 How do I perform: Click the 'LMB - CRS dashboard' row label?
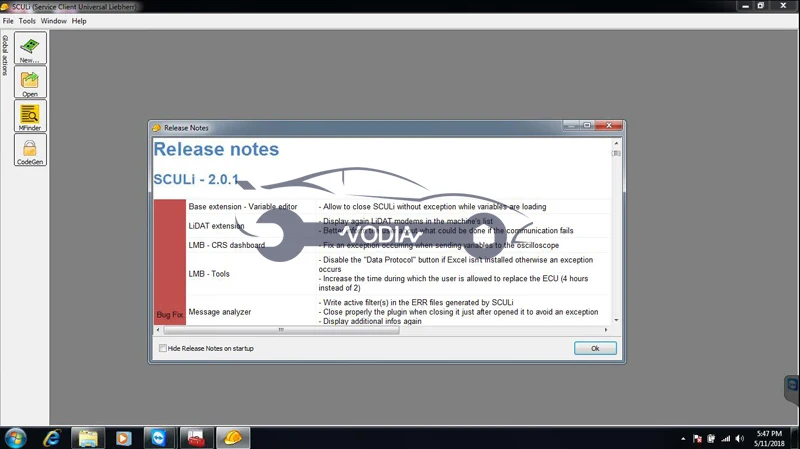(x=227, y=245)
